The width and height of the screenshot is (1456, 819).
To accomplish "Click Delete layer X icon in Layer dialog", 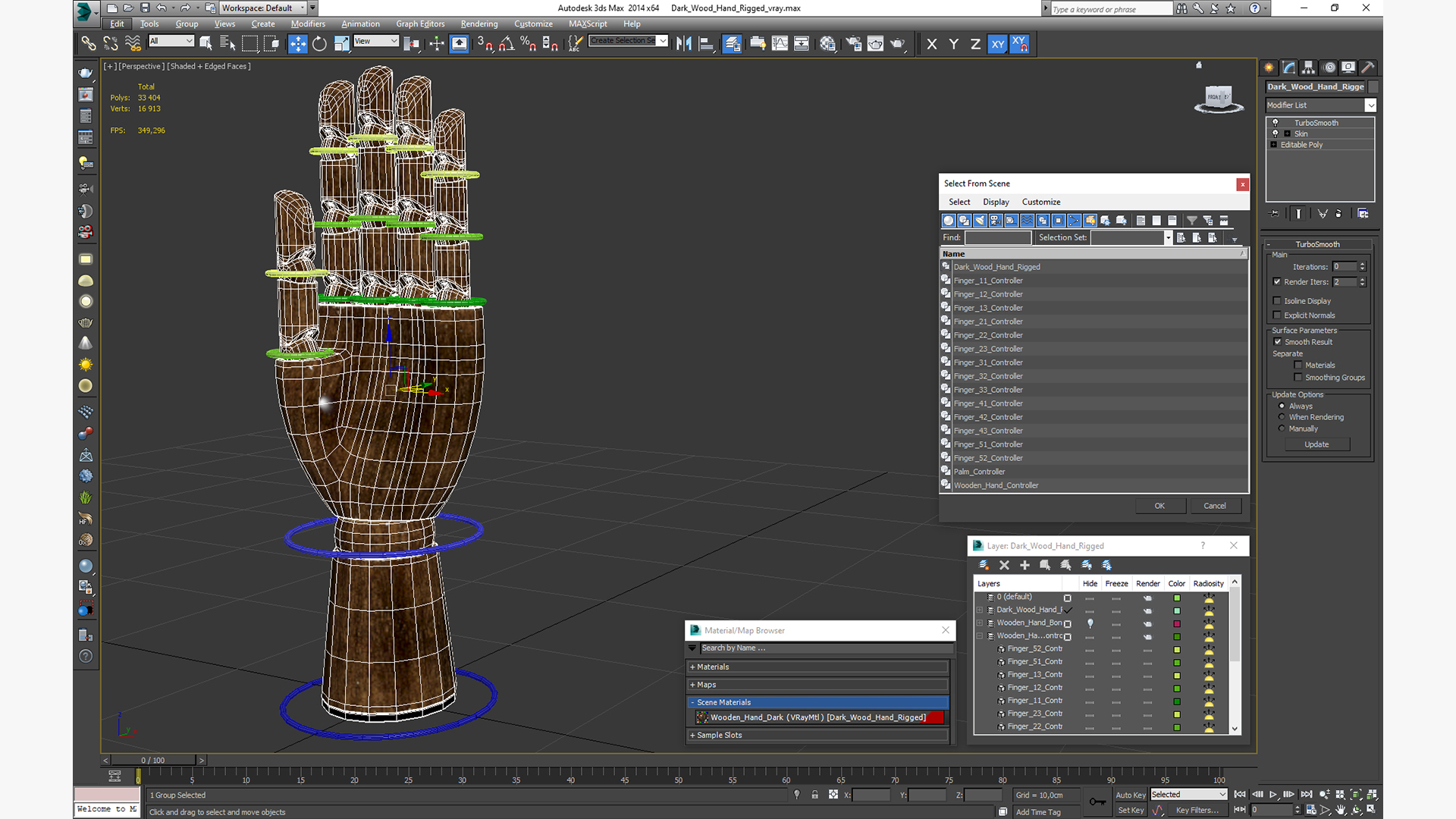I will click(x=1004, y=565).
